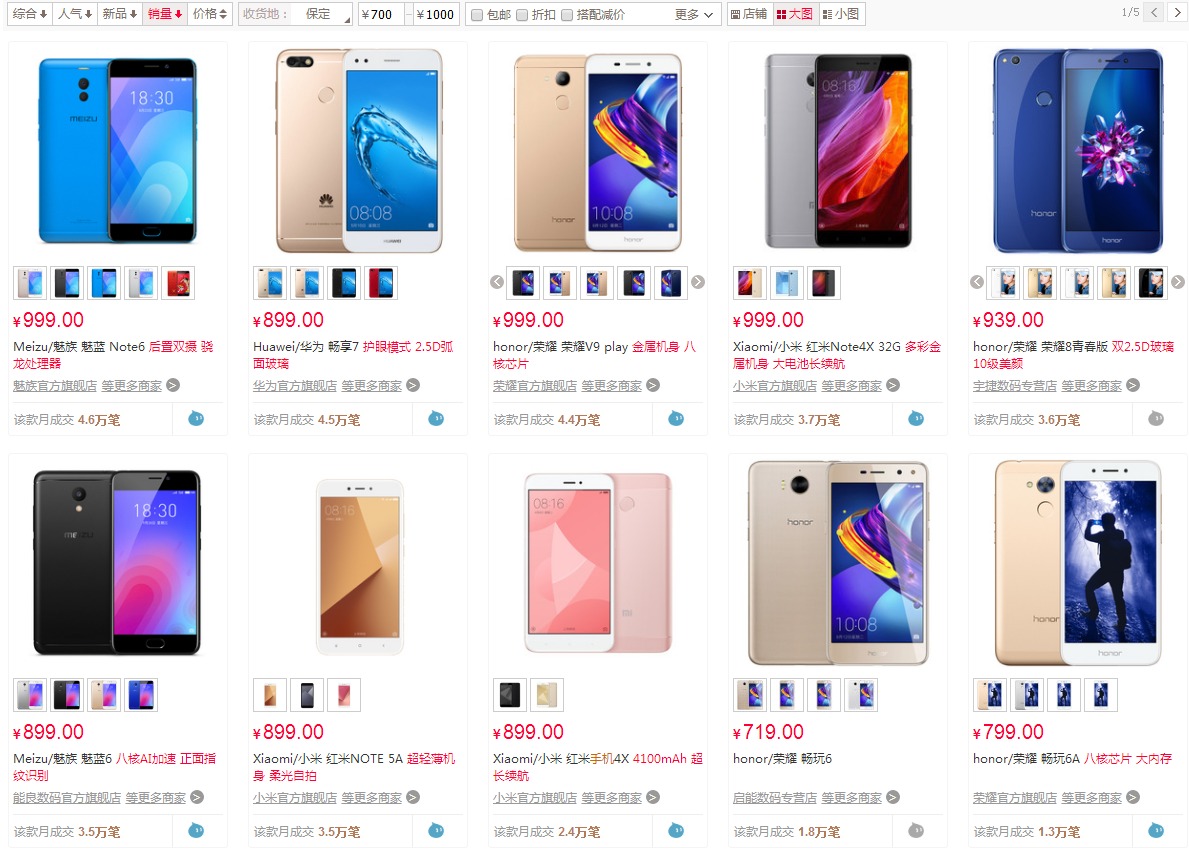Show next color thumbnails for 荣耀V9 play
The image size is (1189, 852).
coord(698,282)
